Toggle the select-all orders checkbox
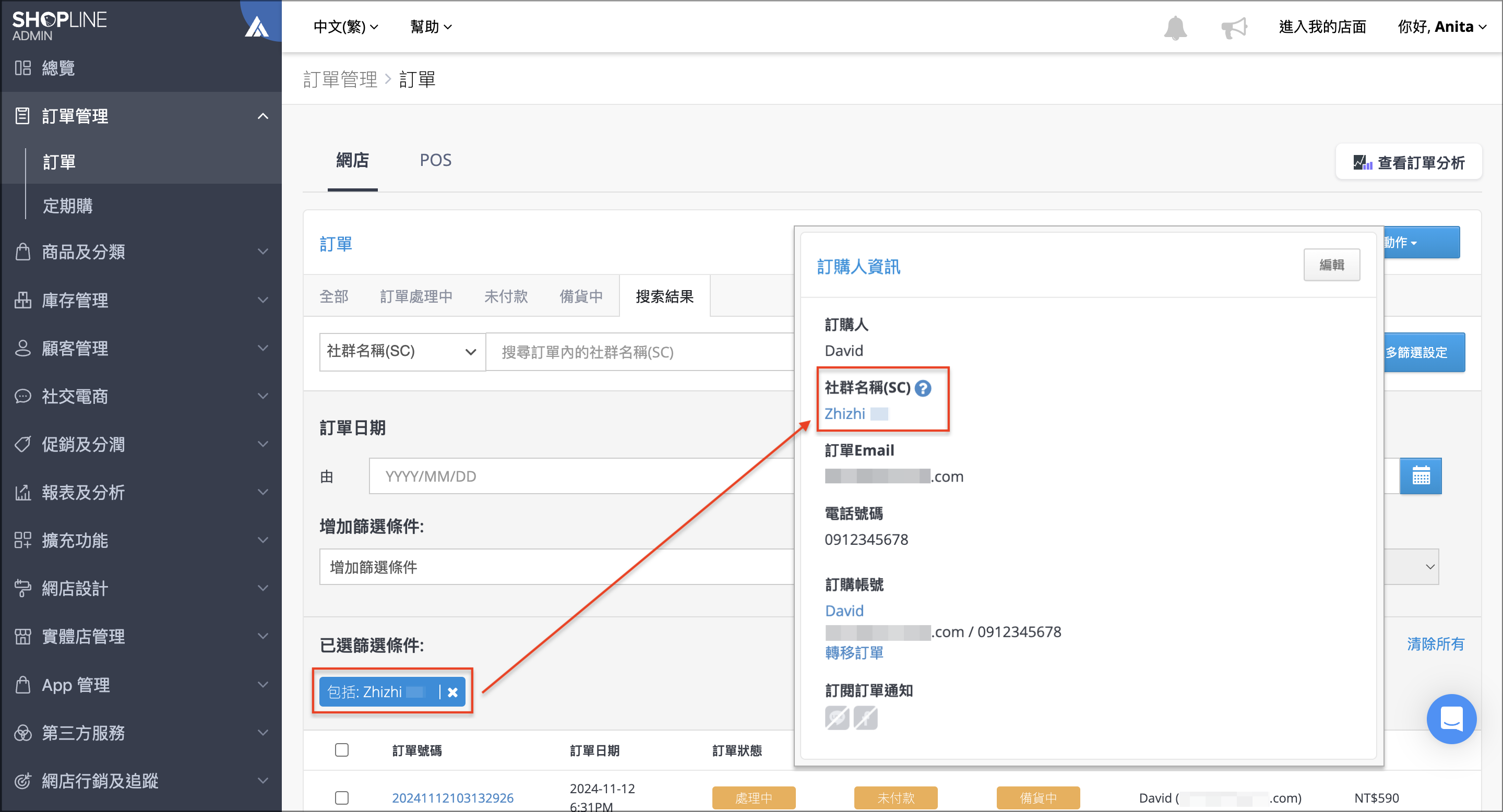This screenshot has width=1503, height=812. (342, 749)
